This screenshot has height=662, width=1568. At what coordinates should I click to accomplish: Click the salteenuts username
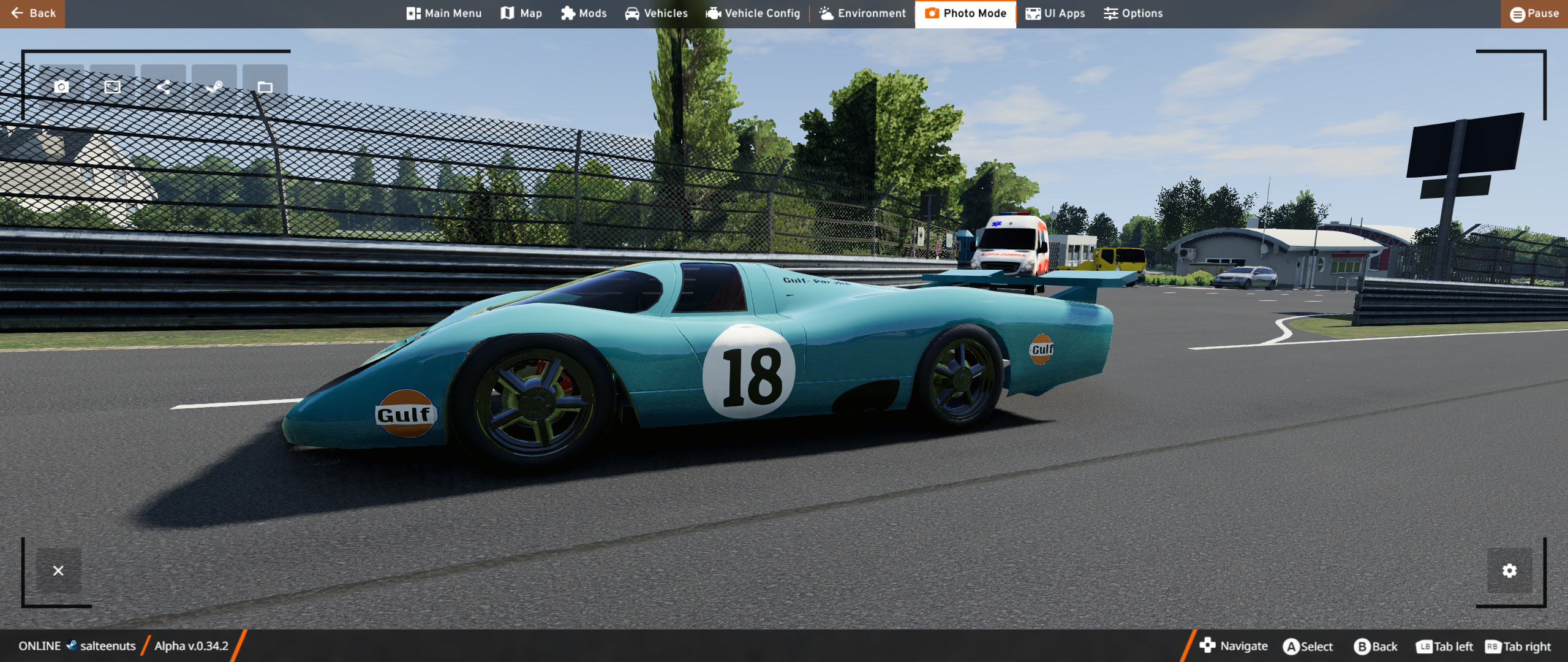108,646
